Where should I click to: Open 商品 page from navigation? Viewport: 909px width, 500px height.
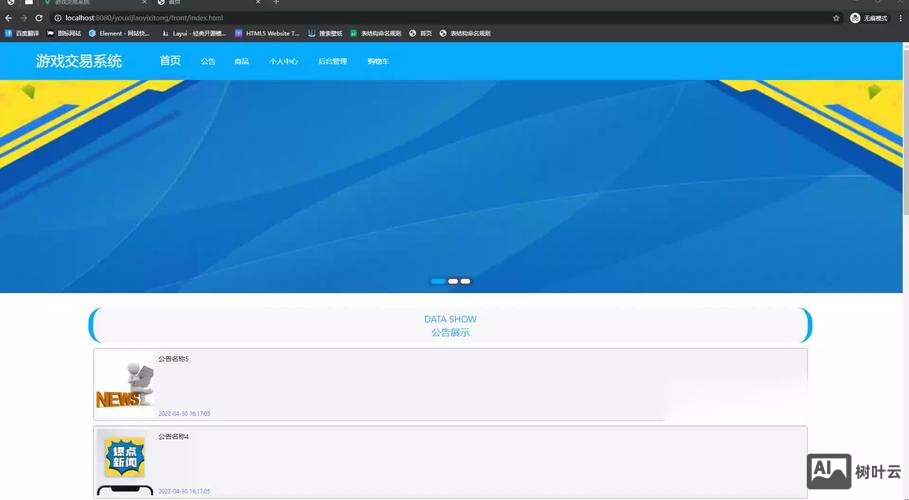pyautogui.click(x=242, y=62)
